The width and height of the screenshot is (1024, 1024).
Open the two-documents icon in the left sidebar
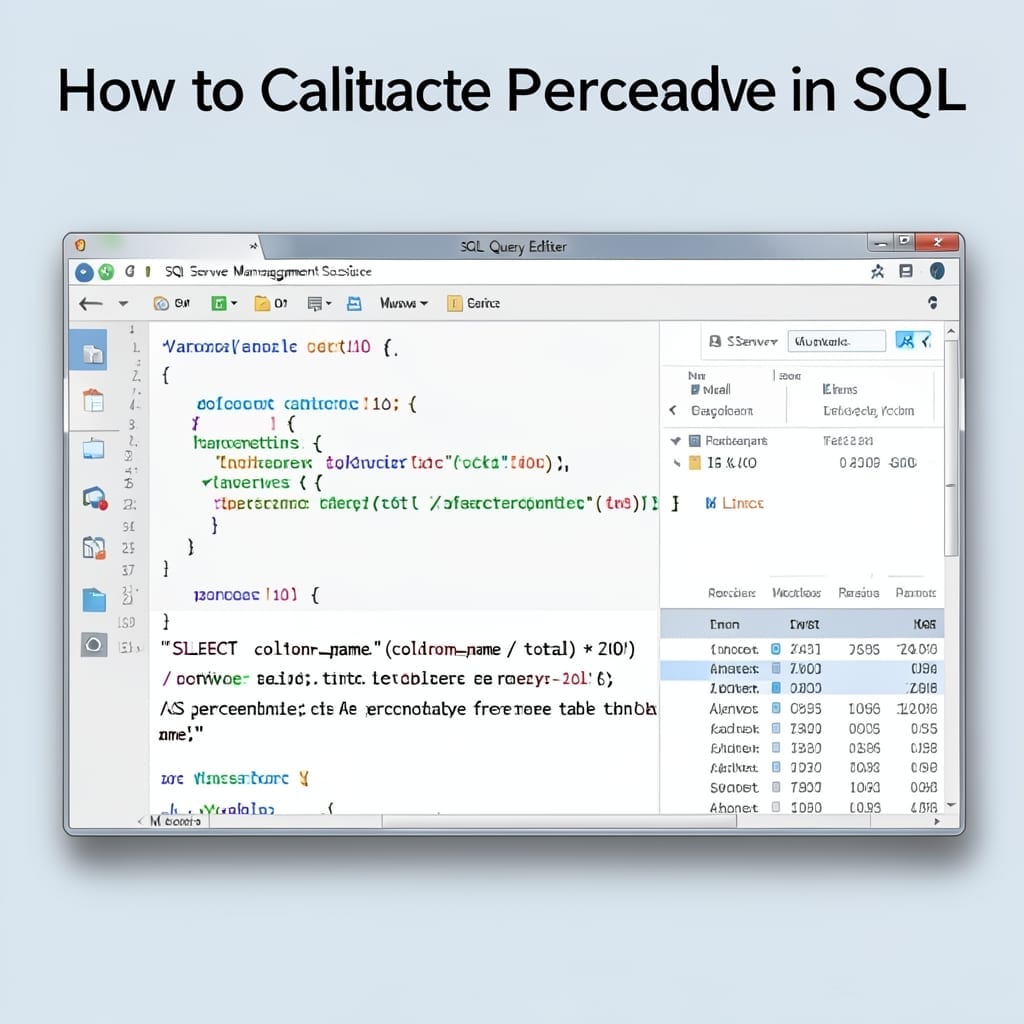[94, 548]
